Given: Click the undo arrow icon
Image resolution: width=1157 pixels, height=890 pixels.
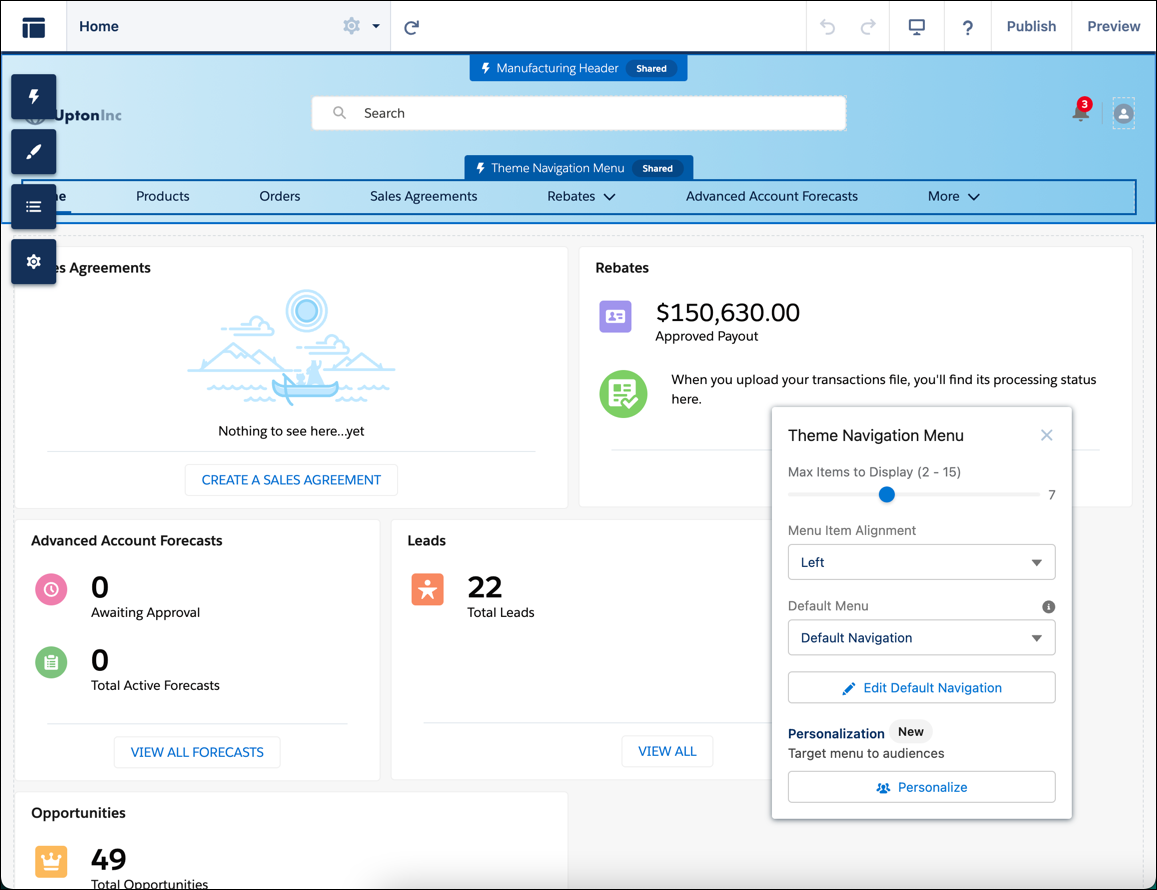Looking at the screenshot, I should [827, 27].
